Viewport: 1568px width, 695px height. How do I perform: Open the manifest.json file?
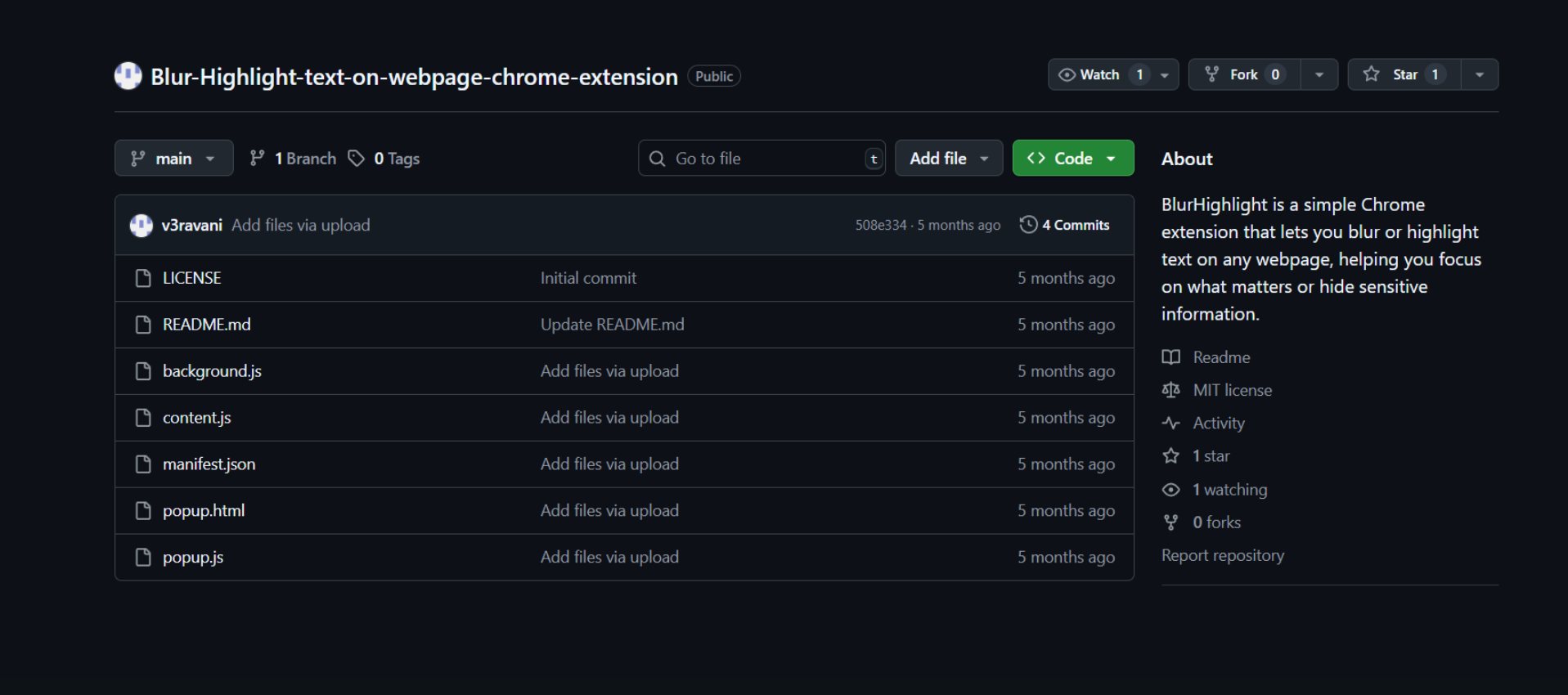click(209, 464)
